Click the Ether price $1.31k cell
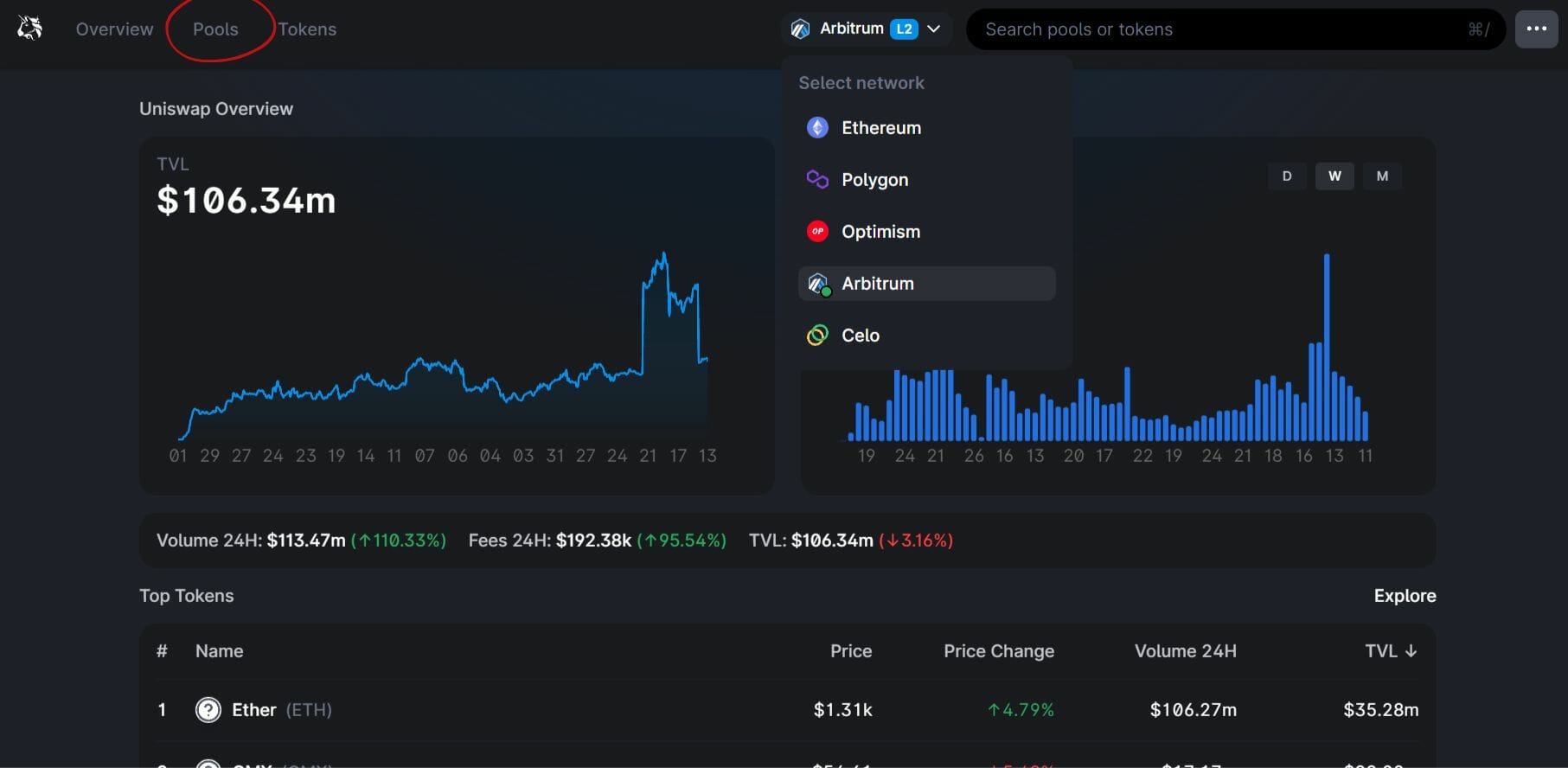Viewport: 1568px width, 768px height. point(842,710)
